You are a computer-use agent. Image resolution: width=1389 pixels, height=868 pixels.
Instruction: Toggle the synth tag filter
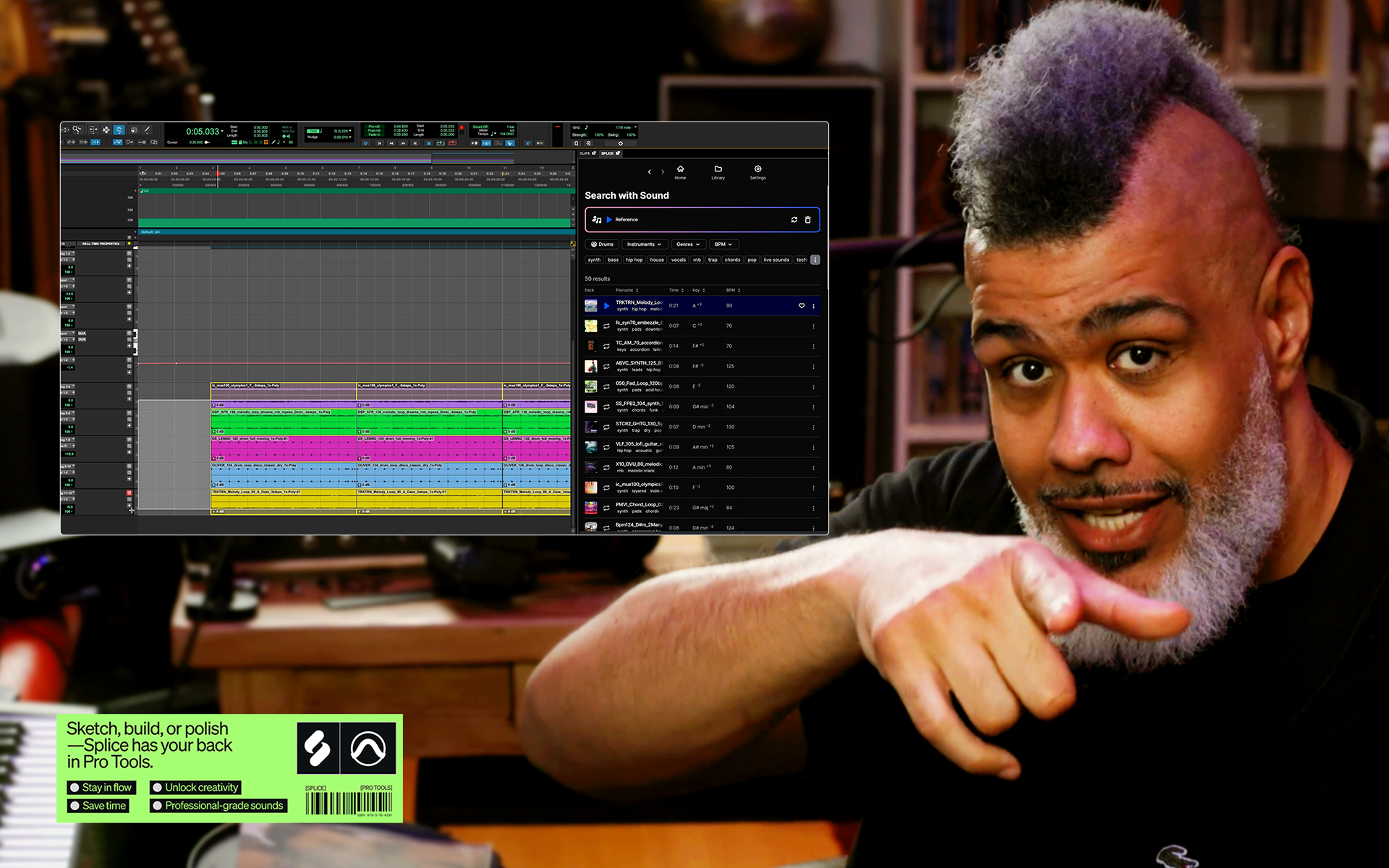[x=594, y=260]
